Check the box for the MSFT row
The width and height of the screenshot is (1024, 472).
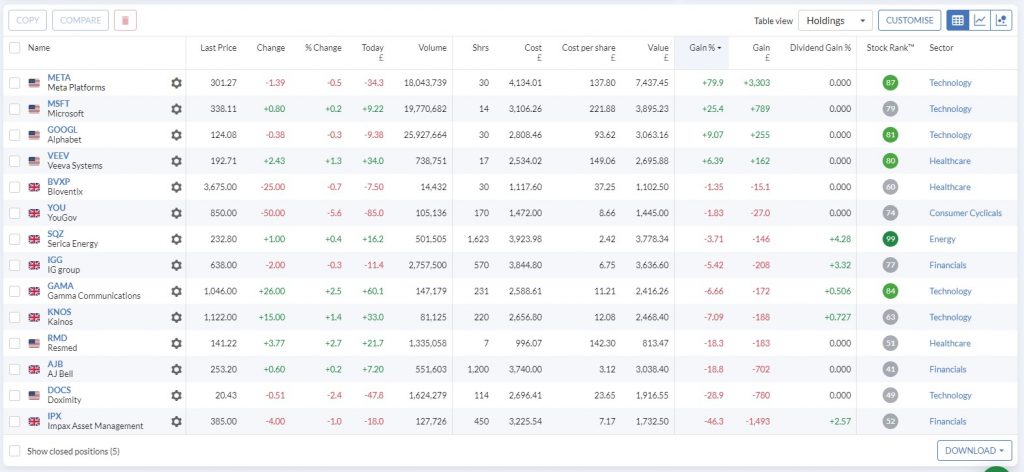pos(14,109)
